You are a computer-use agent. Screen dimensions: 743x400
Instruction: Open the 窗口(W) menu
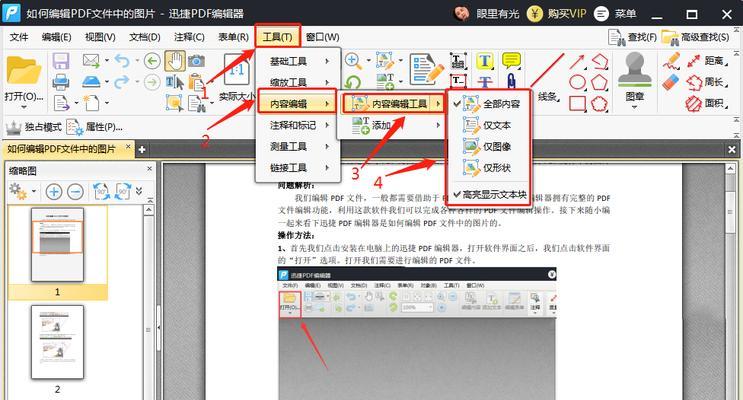pos(323,37)
